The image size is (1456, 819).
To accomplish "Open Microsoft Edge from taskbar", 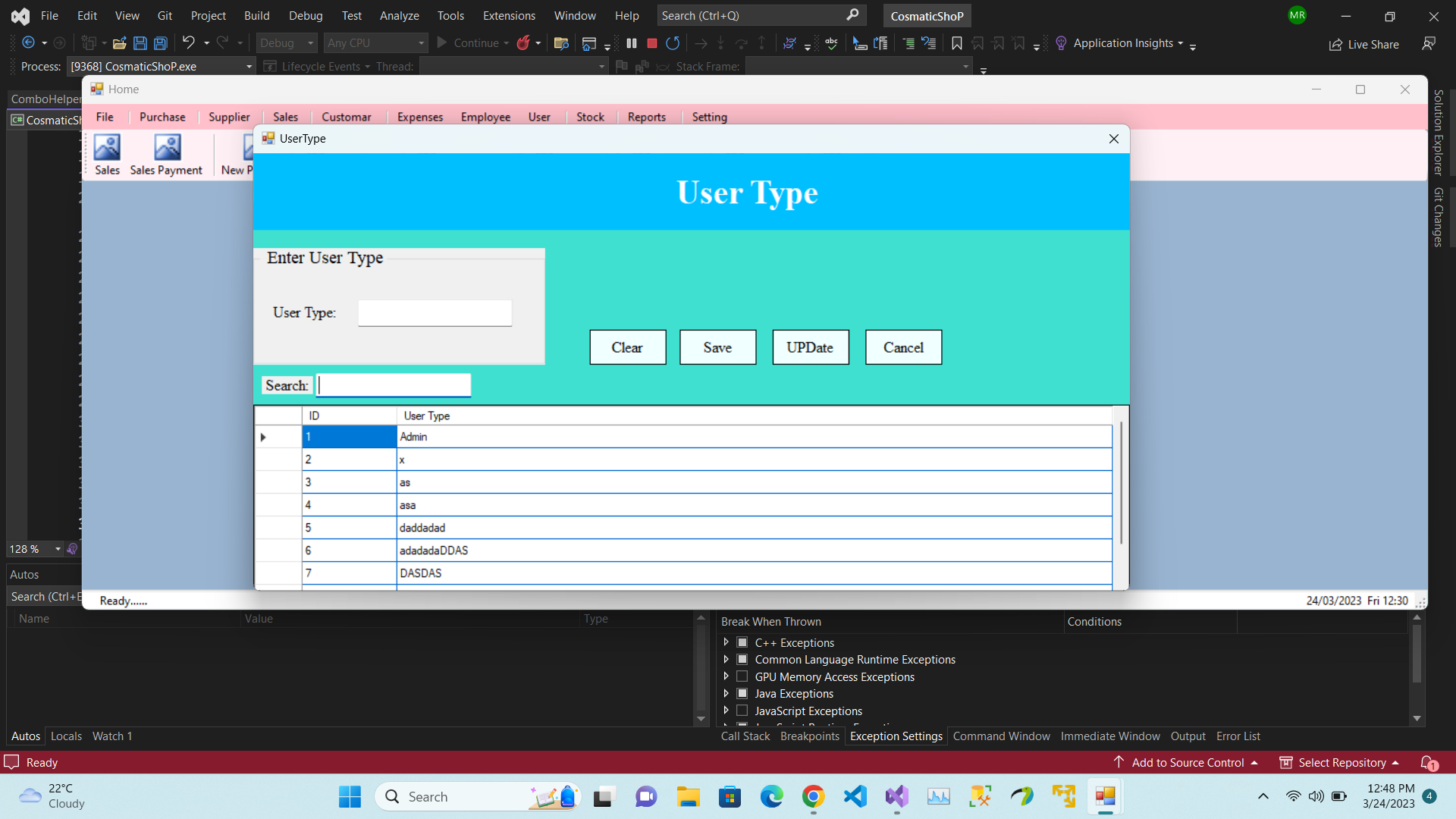I will (772, 796).
